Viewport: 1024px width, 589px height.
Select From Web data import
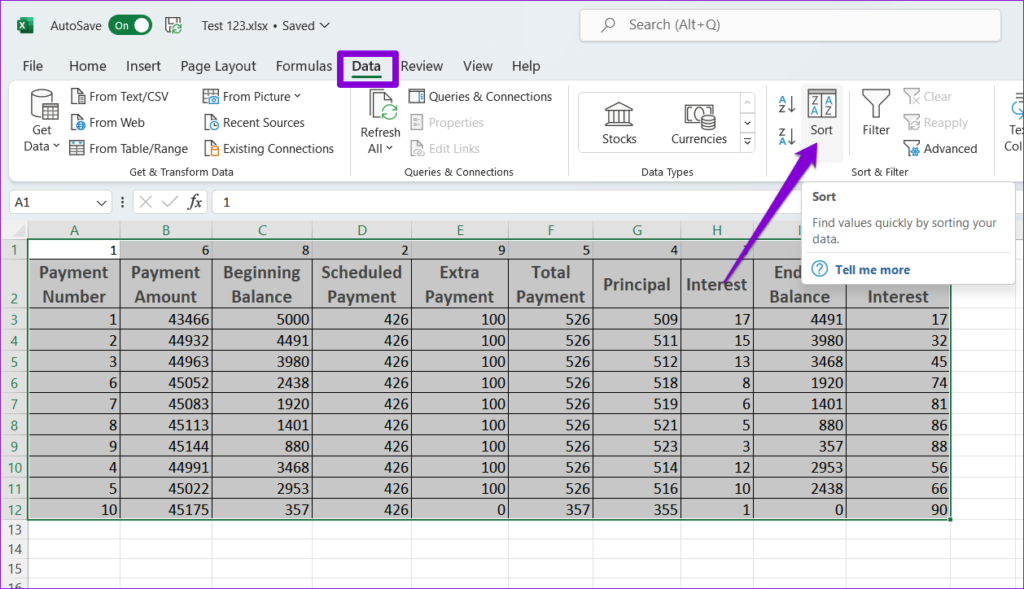coord(111,122)
